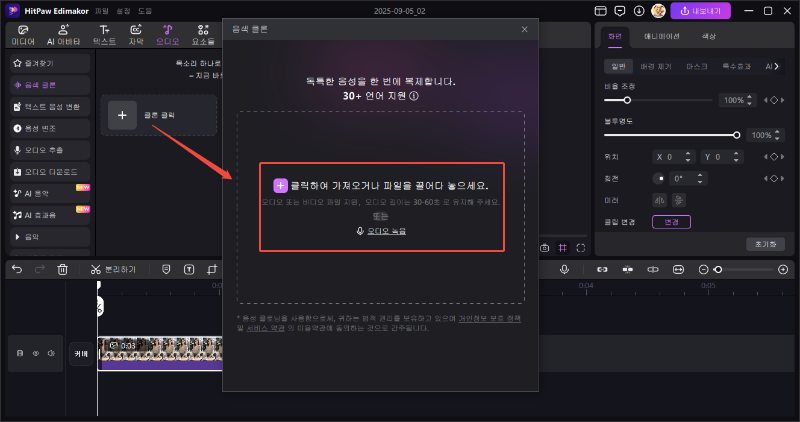Click the 비율 조정 scale slider handle
The width and height of the screenshot is (800, 422).
click(x=627, y=100)
